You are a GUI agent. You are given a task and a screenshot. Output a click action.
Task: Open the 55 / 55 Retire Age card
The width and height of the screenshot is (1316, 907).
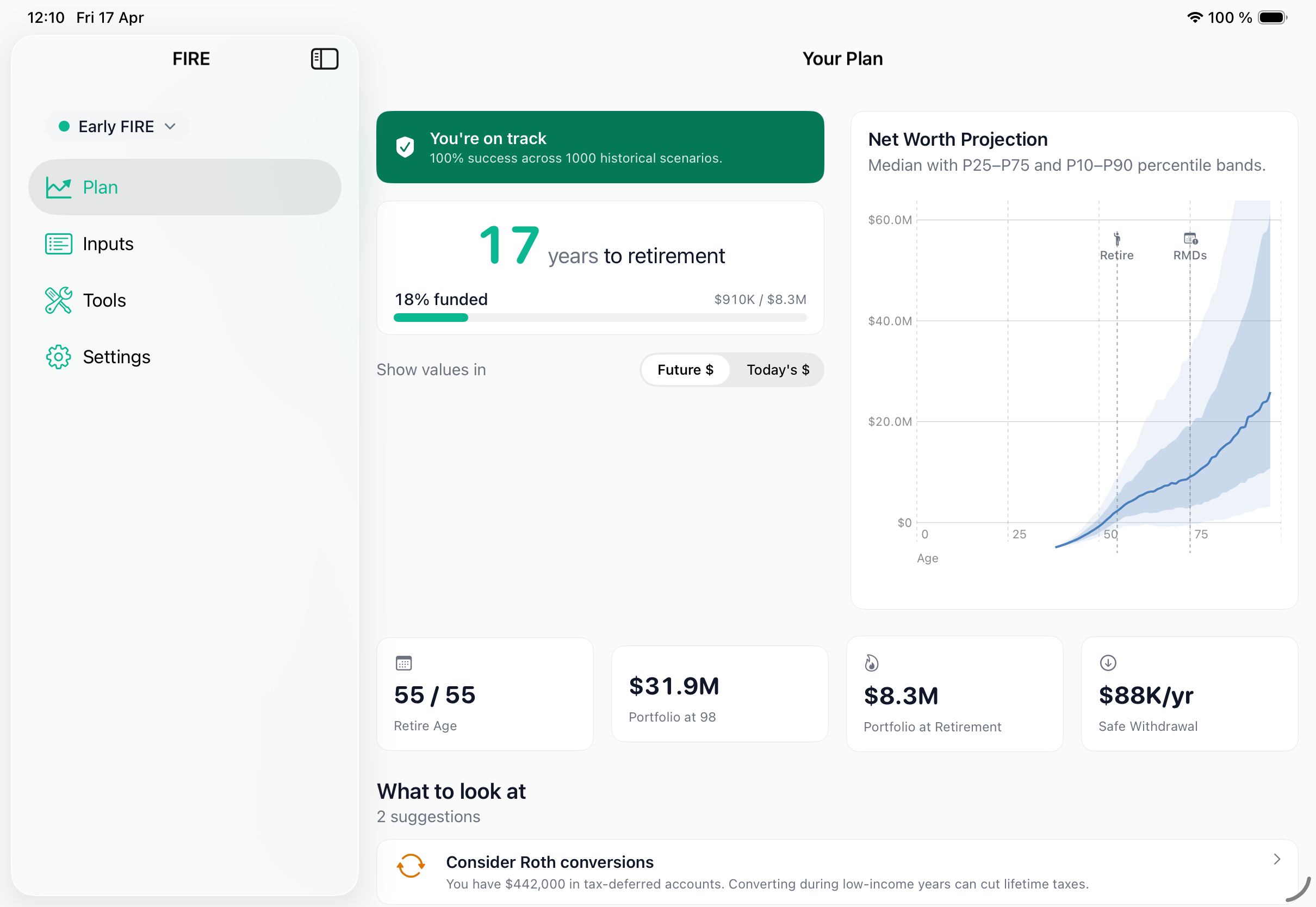pyautogui.click(x=485, y=694)
